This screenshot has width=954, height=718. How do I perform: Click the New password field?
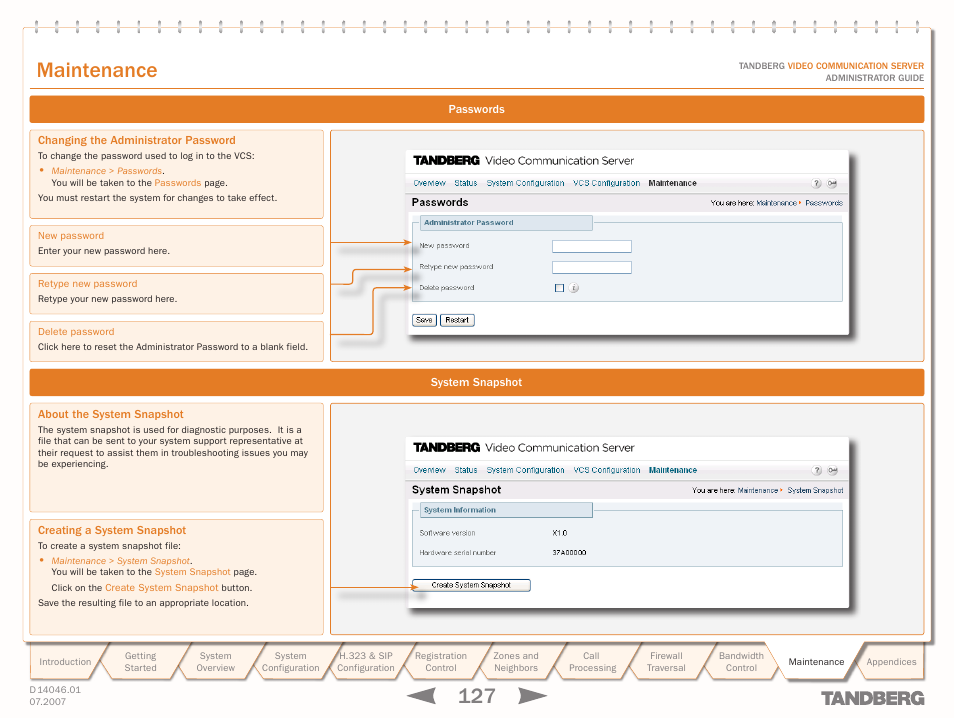pos(591,246)
